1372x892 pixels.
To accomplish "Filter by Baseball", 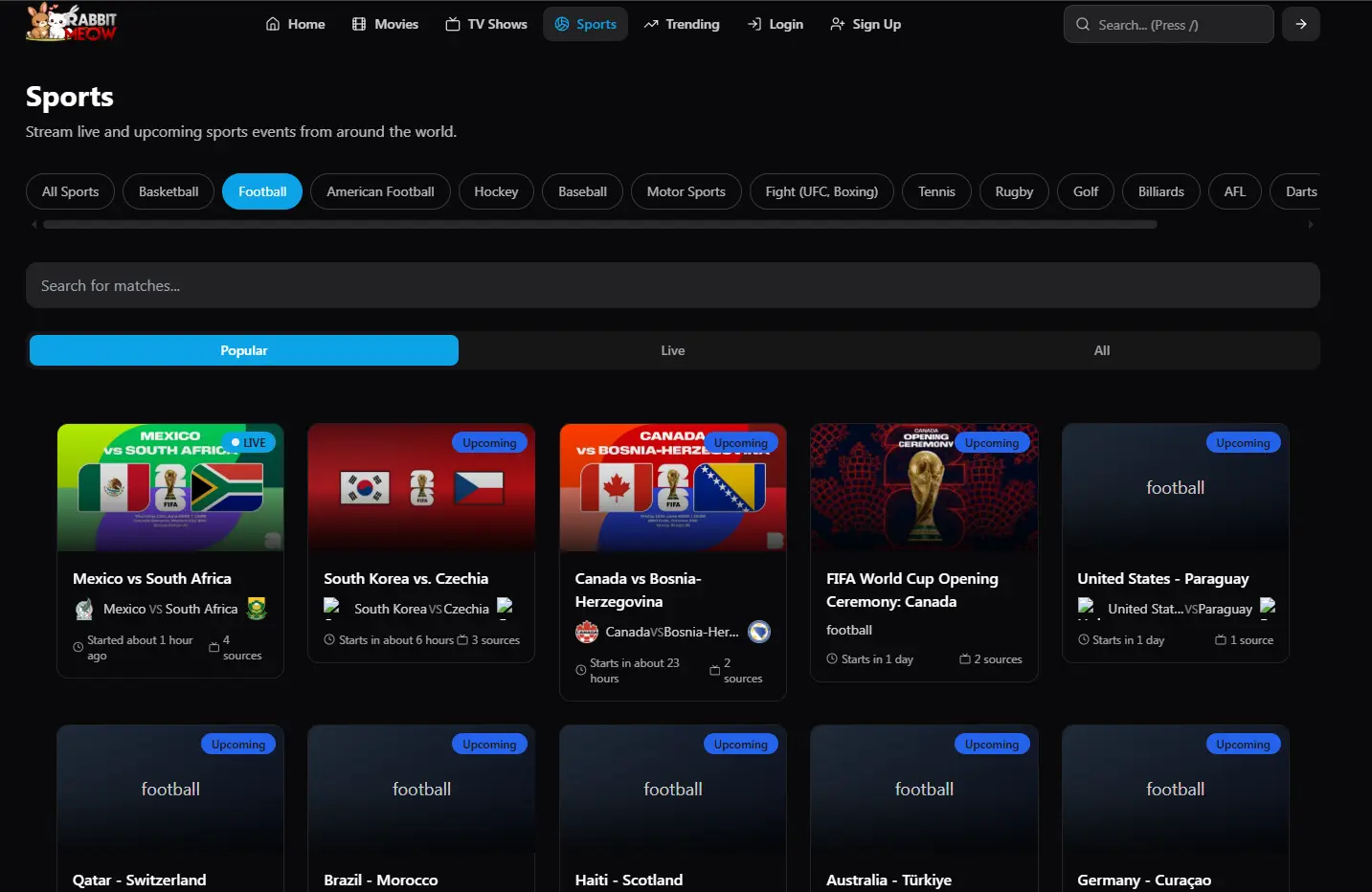I will [582, 191].
